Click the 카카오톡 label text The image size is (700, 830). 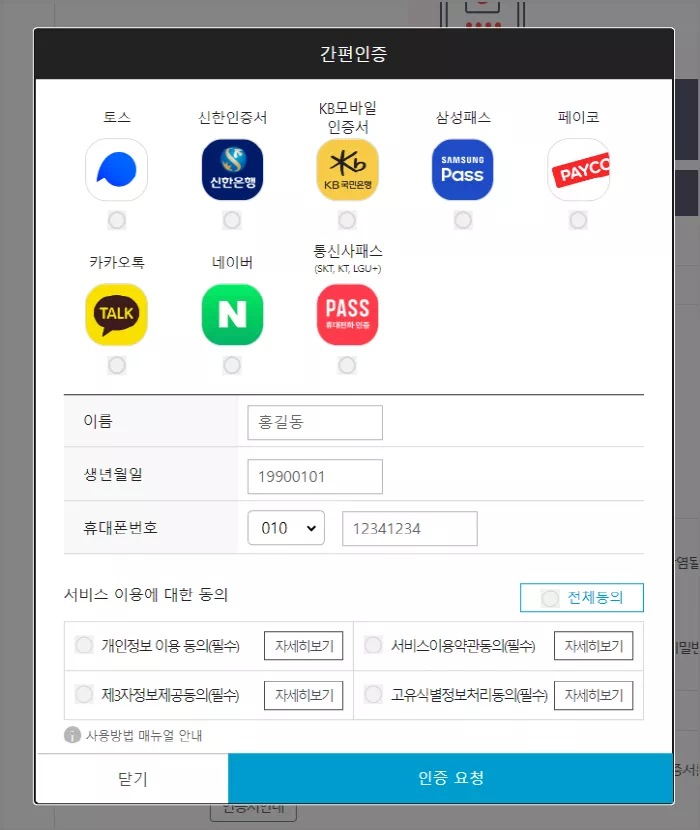116,262
